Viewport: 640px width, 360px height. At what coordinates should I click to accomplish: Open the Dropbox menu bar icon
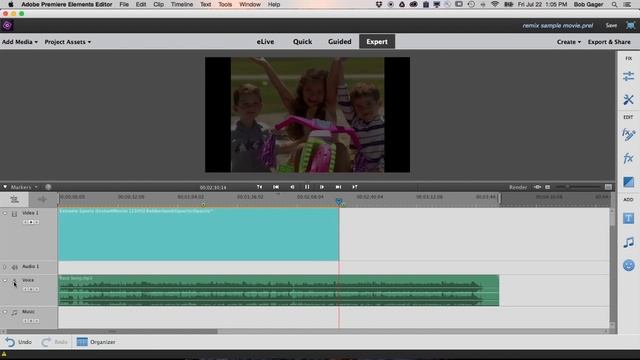coord(379,4)
